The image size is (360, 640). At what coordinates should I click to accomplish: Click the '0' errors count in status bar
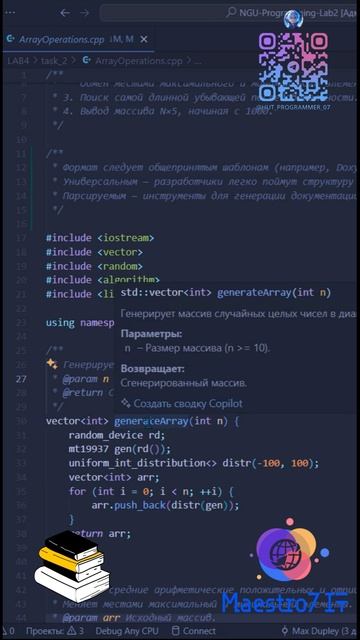tap(11, 631)
